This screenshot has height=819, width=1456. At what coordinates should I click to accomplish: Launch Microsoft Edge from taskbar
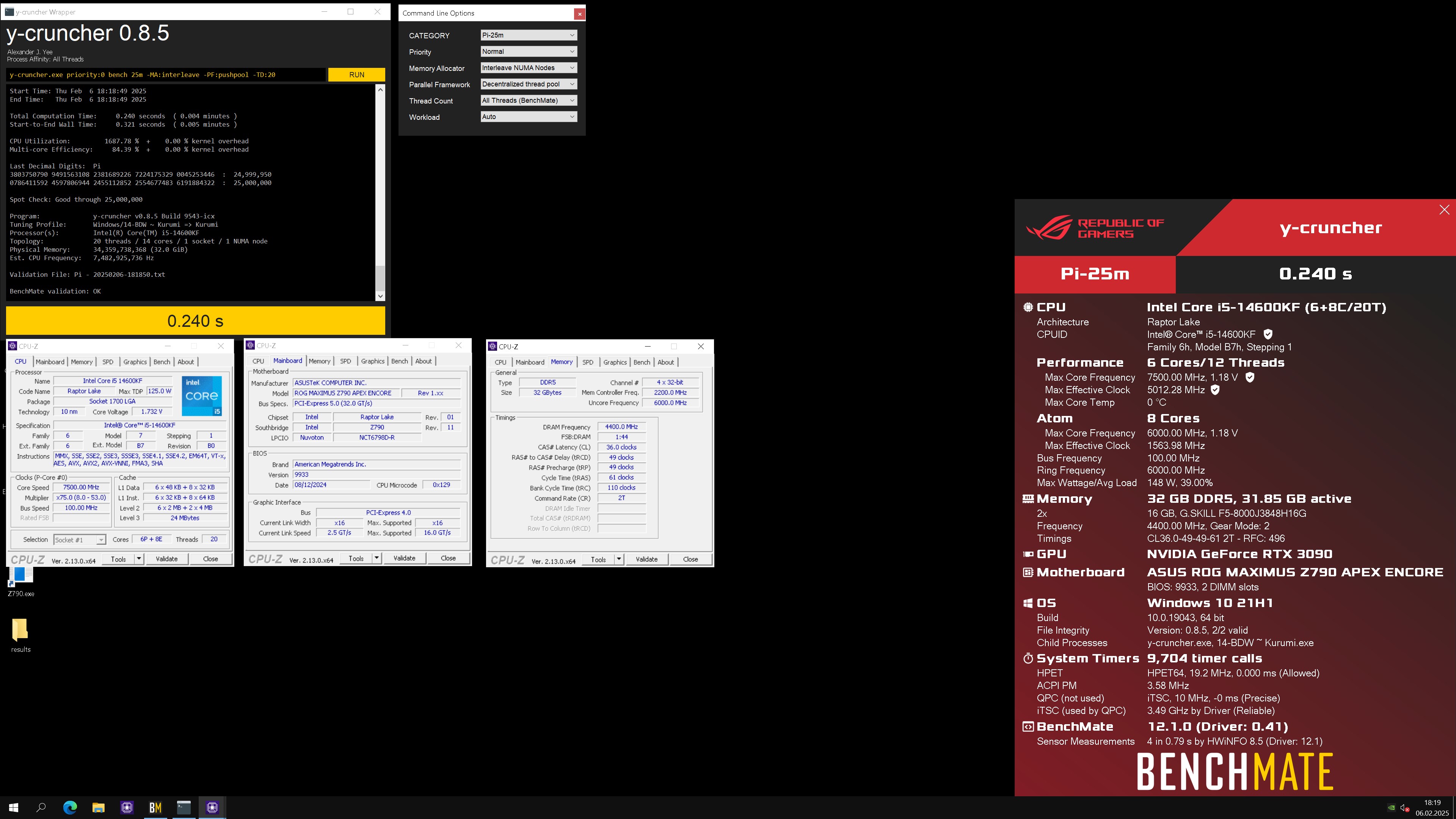click(x=70, y=808)
